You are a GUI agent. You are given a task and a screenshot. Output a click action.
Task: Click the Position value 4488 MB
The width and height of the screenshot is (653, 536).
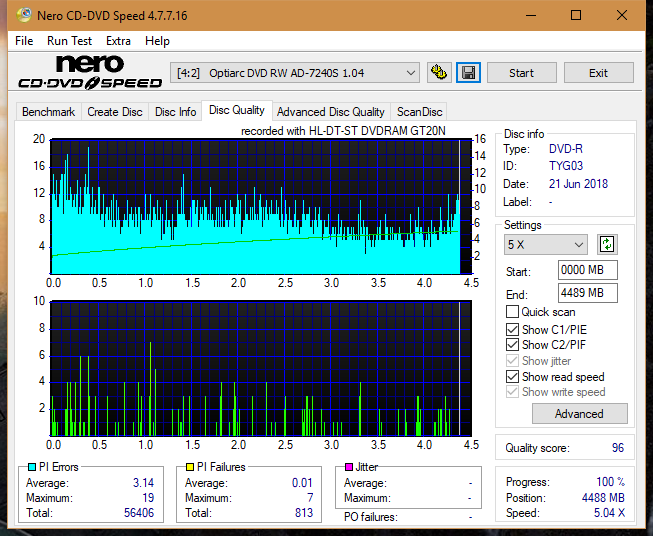coord(603,498)
